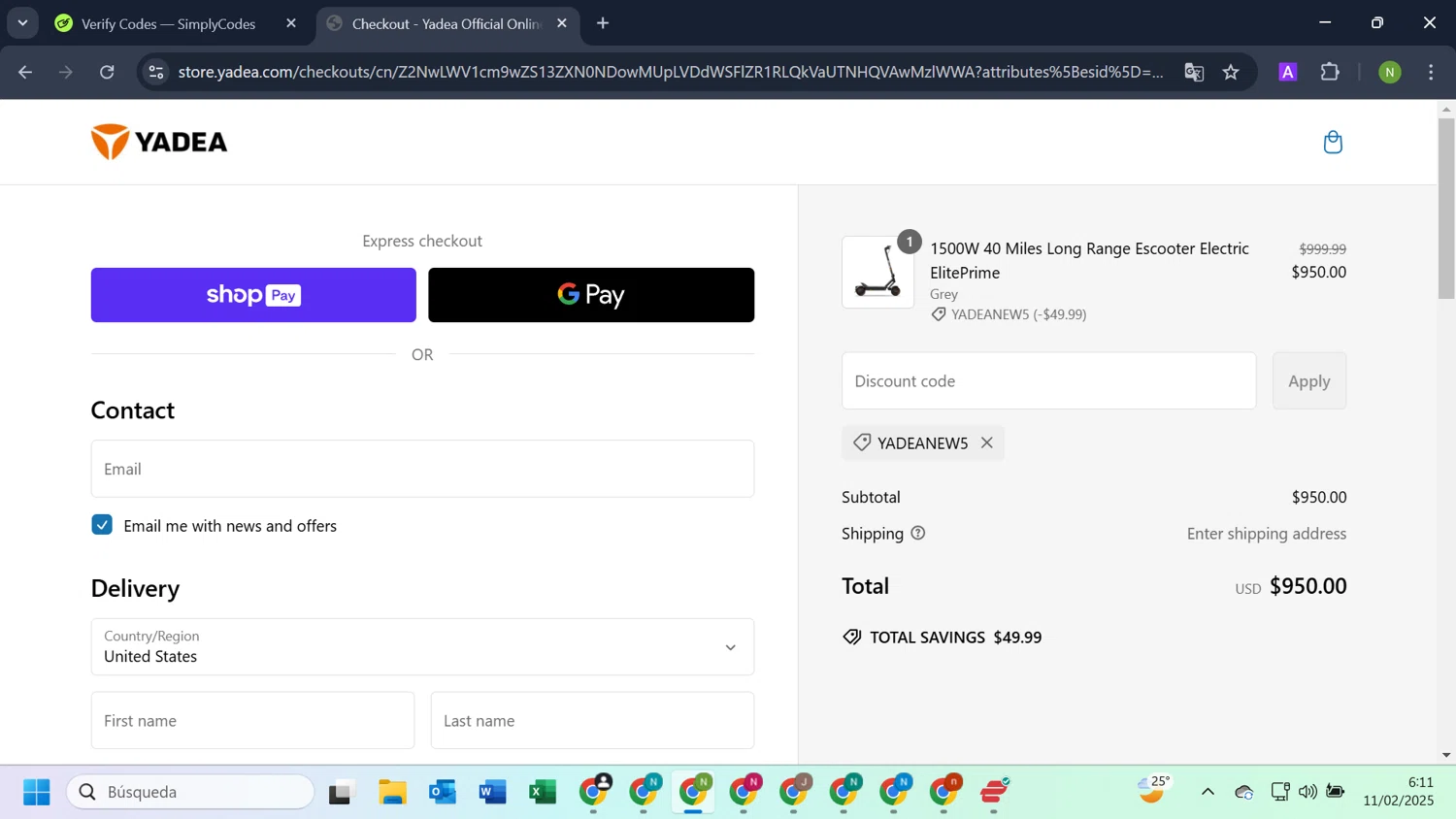
Task: Focus the Email input field
Action: 422,469
